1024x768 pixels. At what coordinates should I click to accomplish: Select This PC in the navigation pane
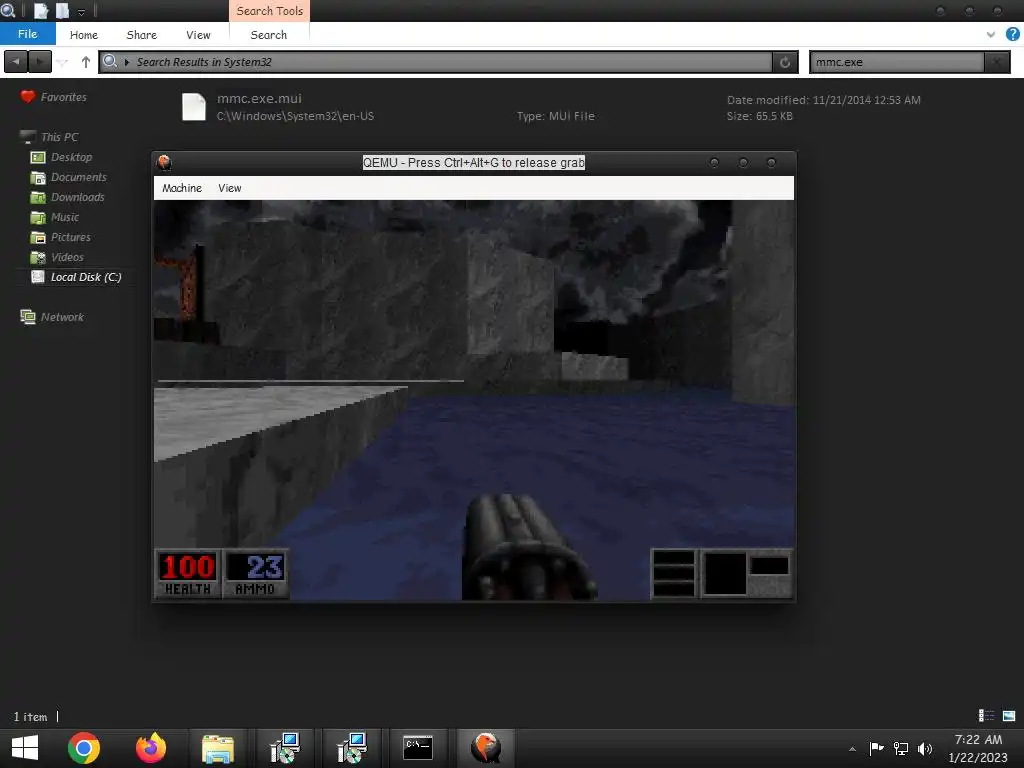(59, 137)
